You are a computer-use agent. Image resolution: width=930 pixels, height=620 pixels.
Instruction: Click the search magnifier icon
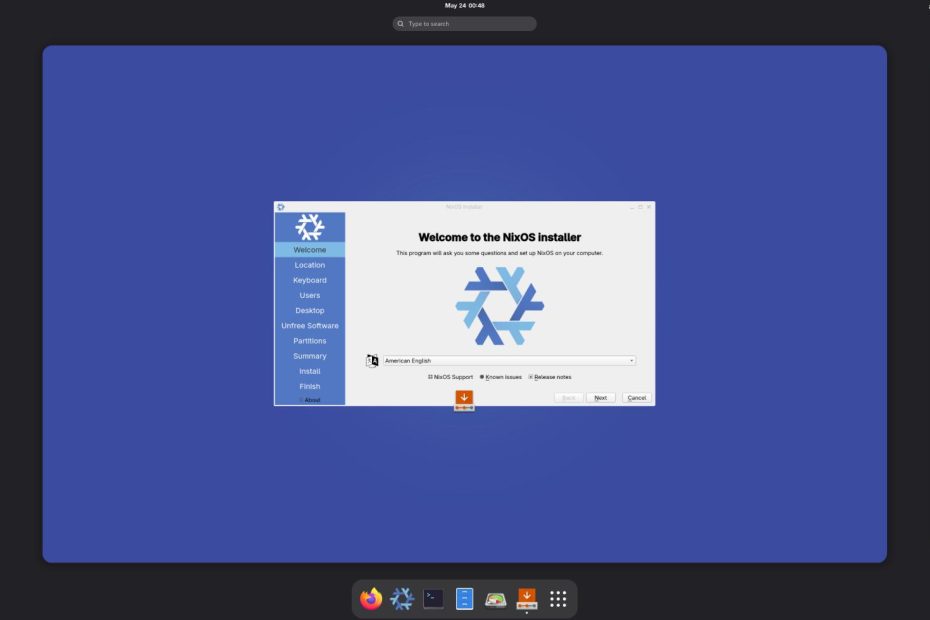click(401, 24)
